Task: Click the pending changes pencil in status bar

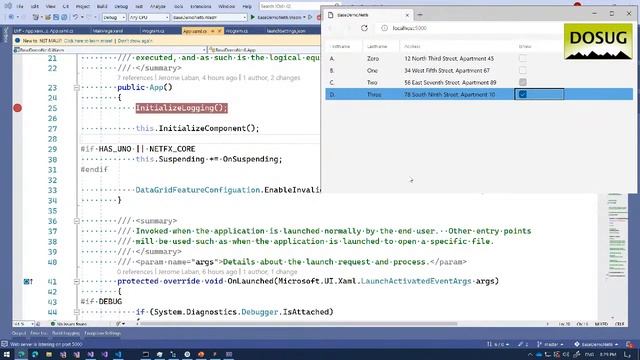Action: (x=523, y=344)
